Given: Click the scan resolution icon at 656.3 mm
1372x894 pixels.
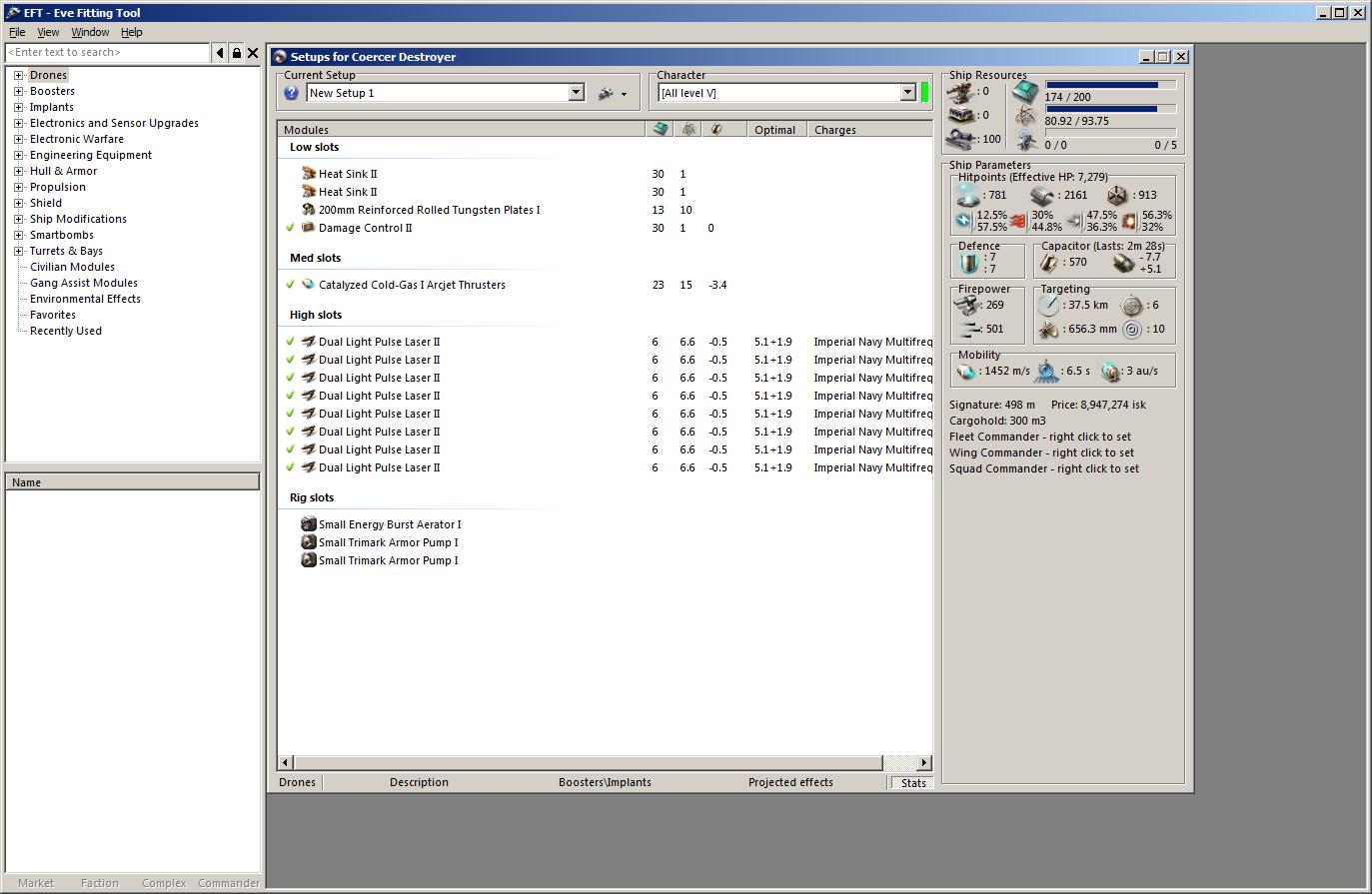Looking at the screenshot, I should (x=1048, y=329).
